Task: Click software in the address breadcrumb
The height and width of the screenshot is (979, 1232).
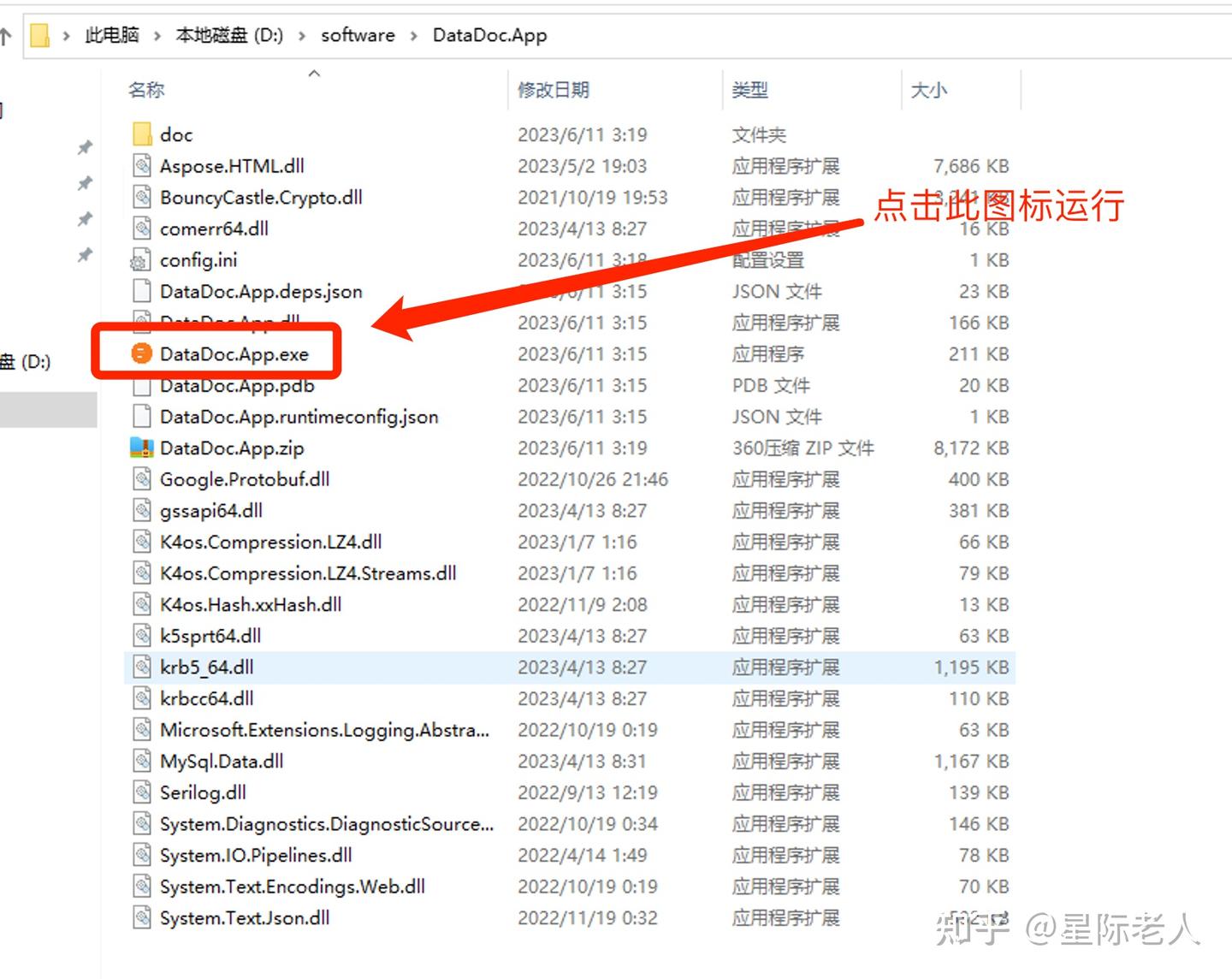Action: (358, 35)
